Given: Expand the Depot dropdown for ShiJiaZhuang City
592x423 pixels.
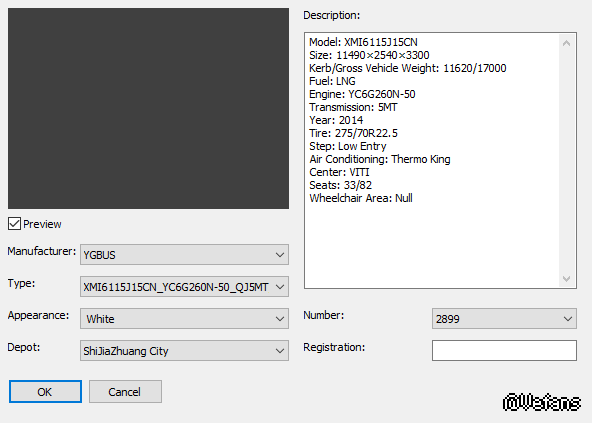Looking at the screenshot, I should [x=184, y=350].
